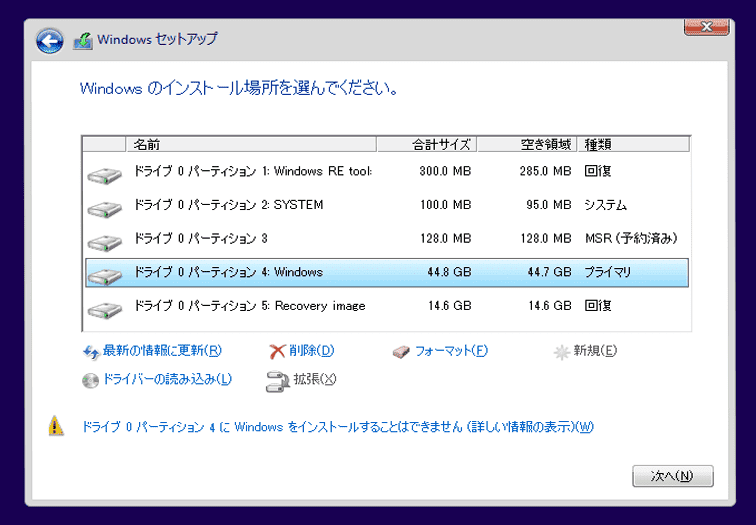Click the 拡張(X) extend link
This screenshot has width=756, height=525.
(x=315, y=379)
